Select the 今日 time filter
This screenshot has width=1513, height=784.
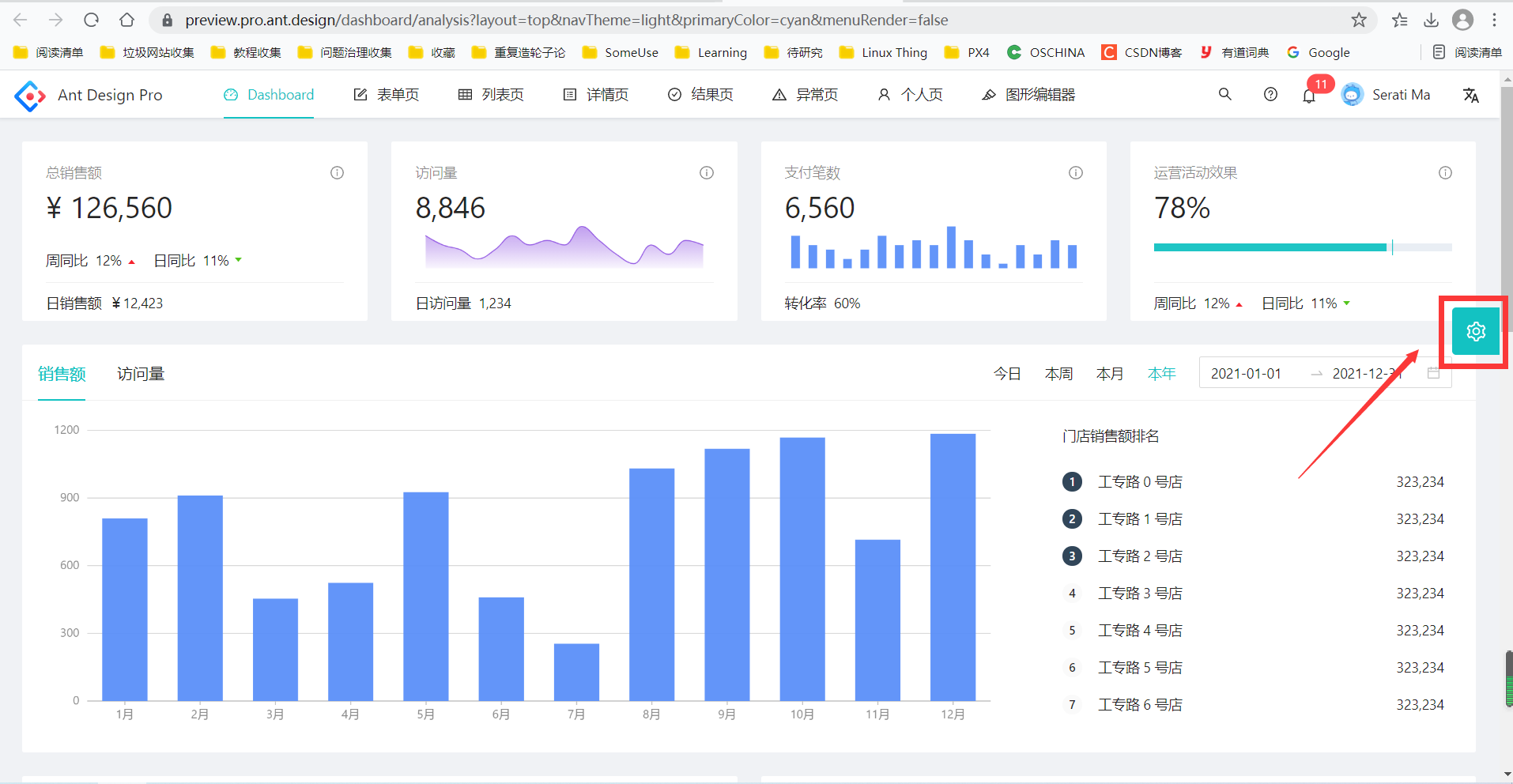1007,373
